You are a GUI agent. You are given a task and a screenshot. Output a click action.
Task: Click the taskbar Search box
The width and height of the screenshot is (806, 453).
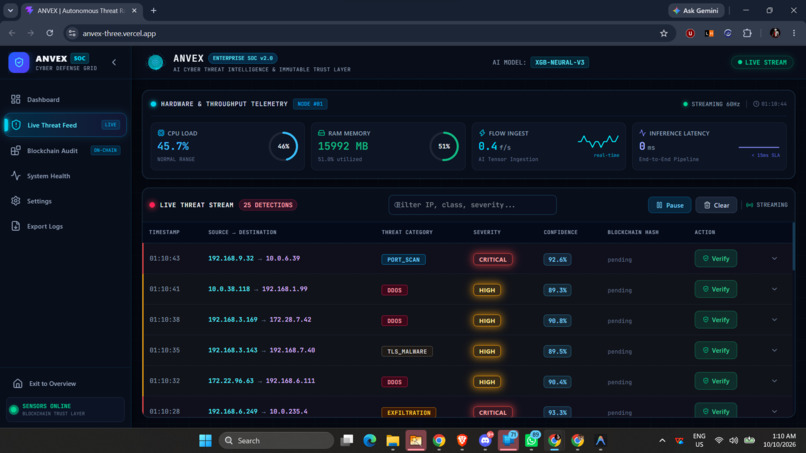point(277,441)
